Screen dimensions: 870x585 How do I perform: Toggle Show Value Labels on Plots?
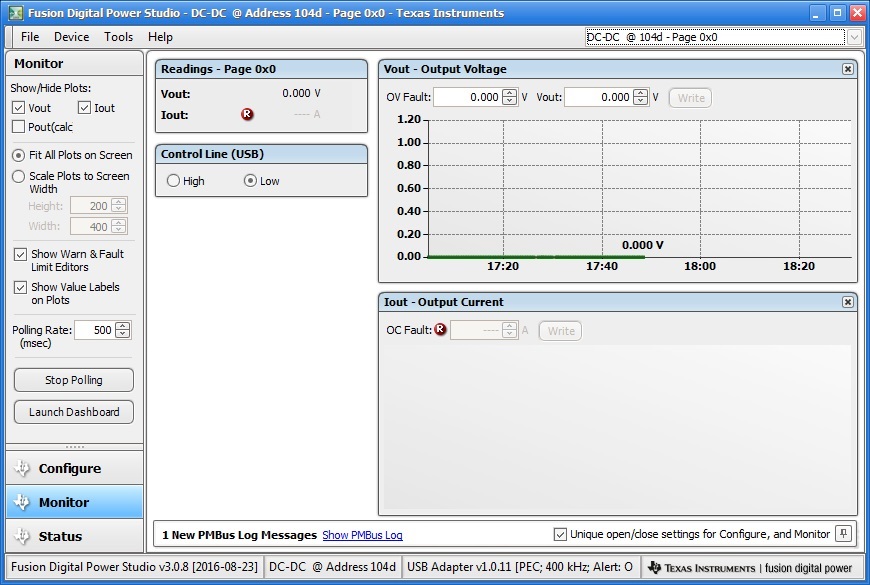[x=21, y=288]
